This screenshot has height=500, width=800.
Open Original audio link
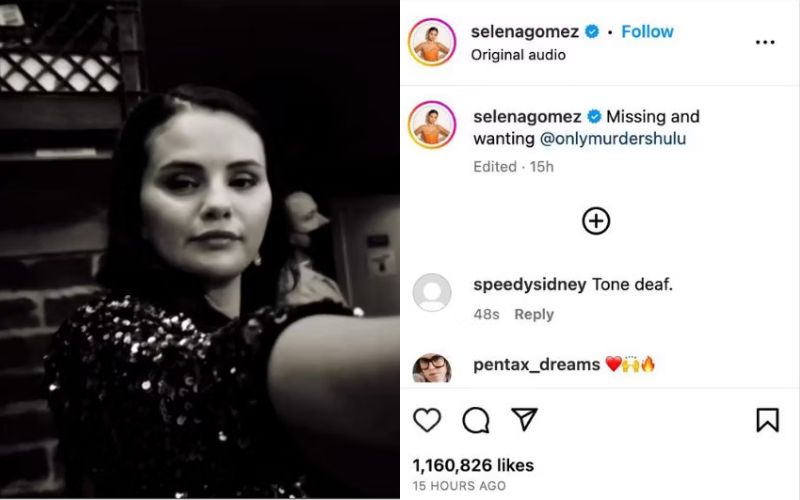(x=518, y=55)
